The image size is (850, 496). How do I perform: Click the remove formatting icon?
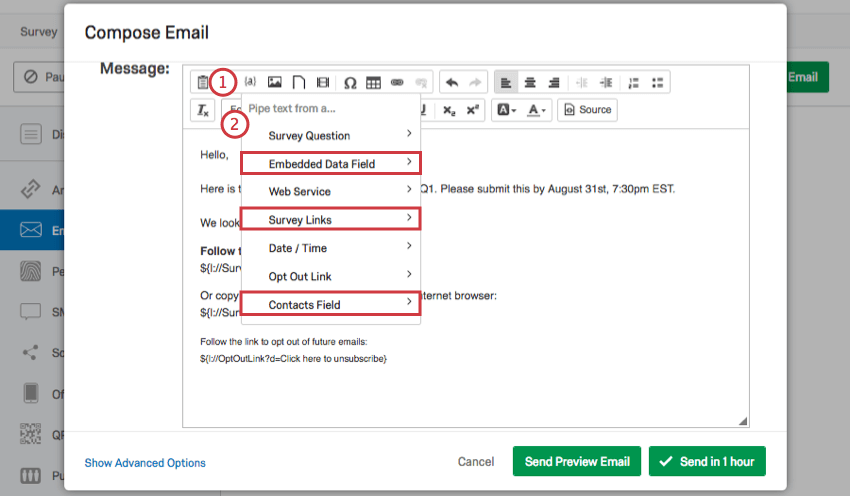point(203,109)
